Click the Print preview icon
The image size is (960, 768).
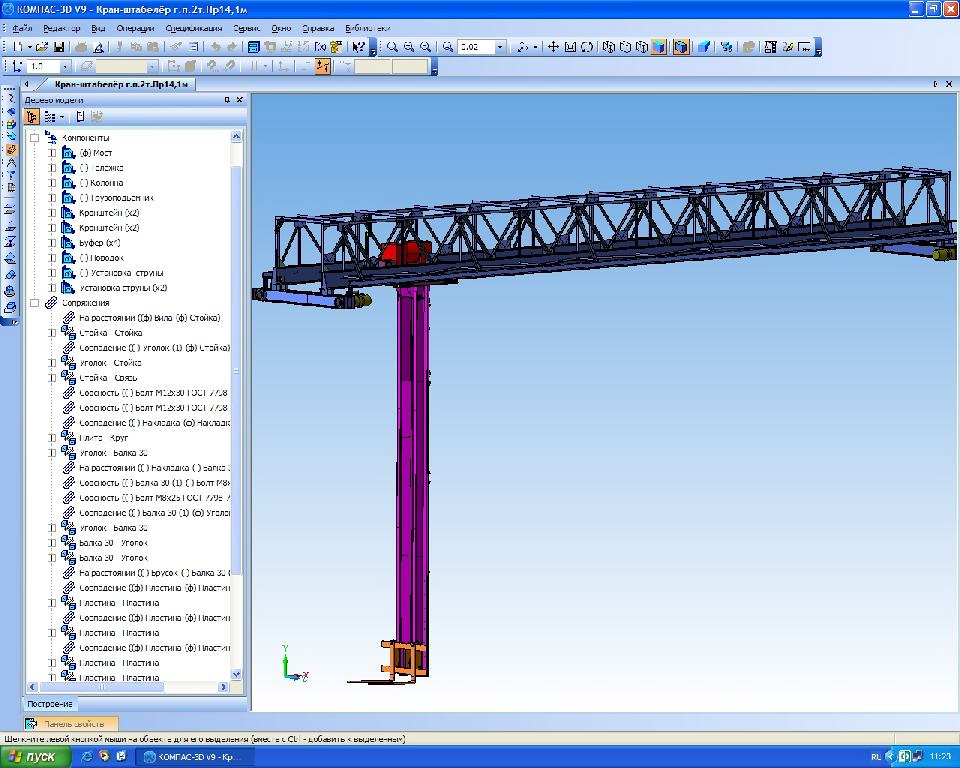98,47
